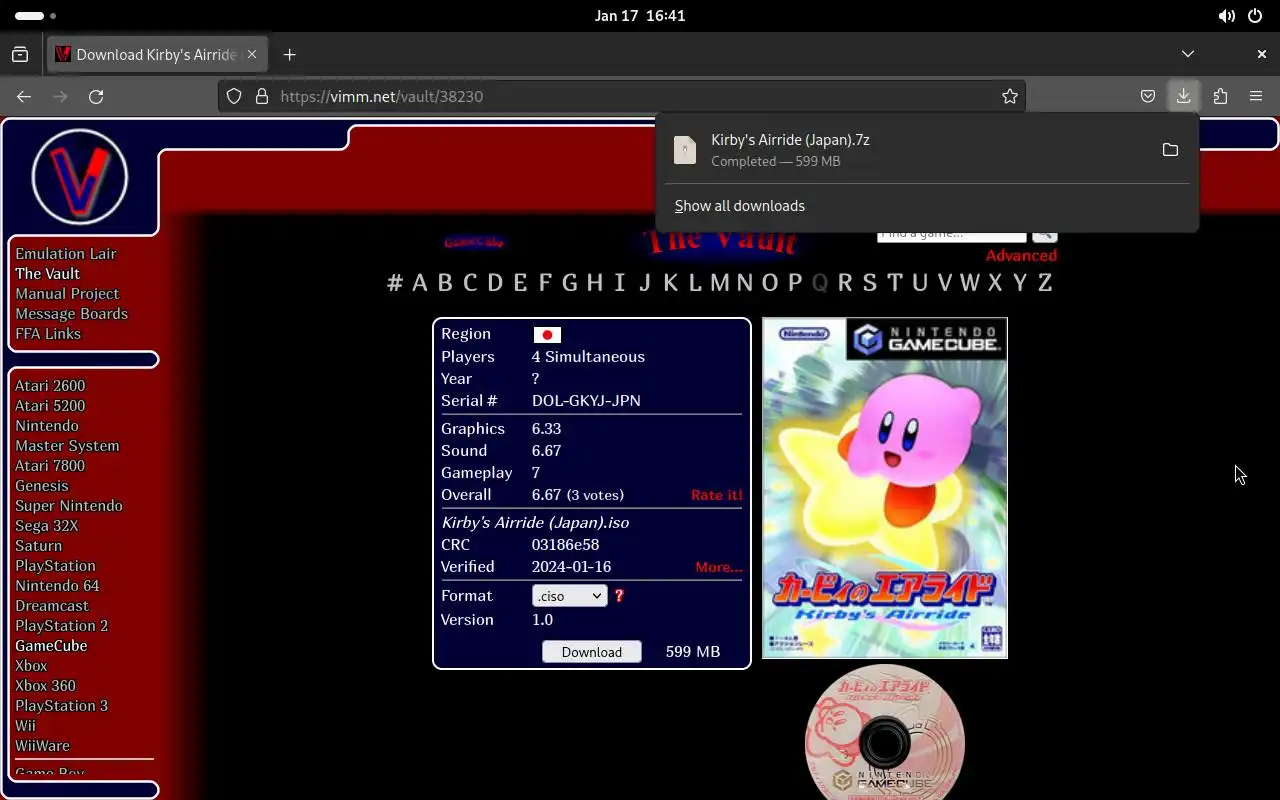
Task: Open the system power menu
Action: coord(1256,16)
